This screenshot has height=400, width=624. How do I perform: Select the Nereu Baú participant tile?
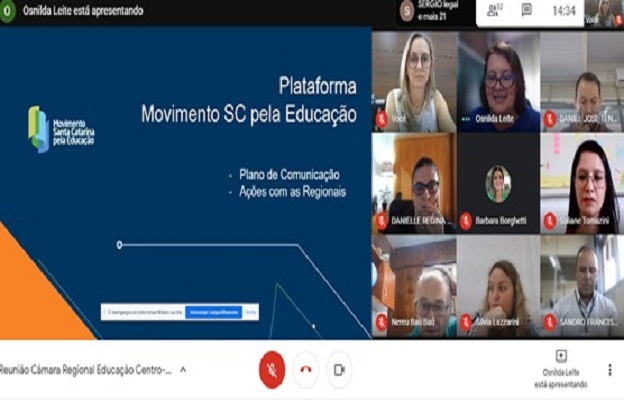click(414, 286)
